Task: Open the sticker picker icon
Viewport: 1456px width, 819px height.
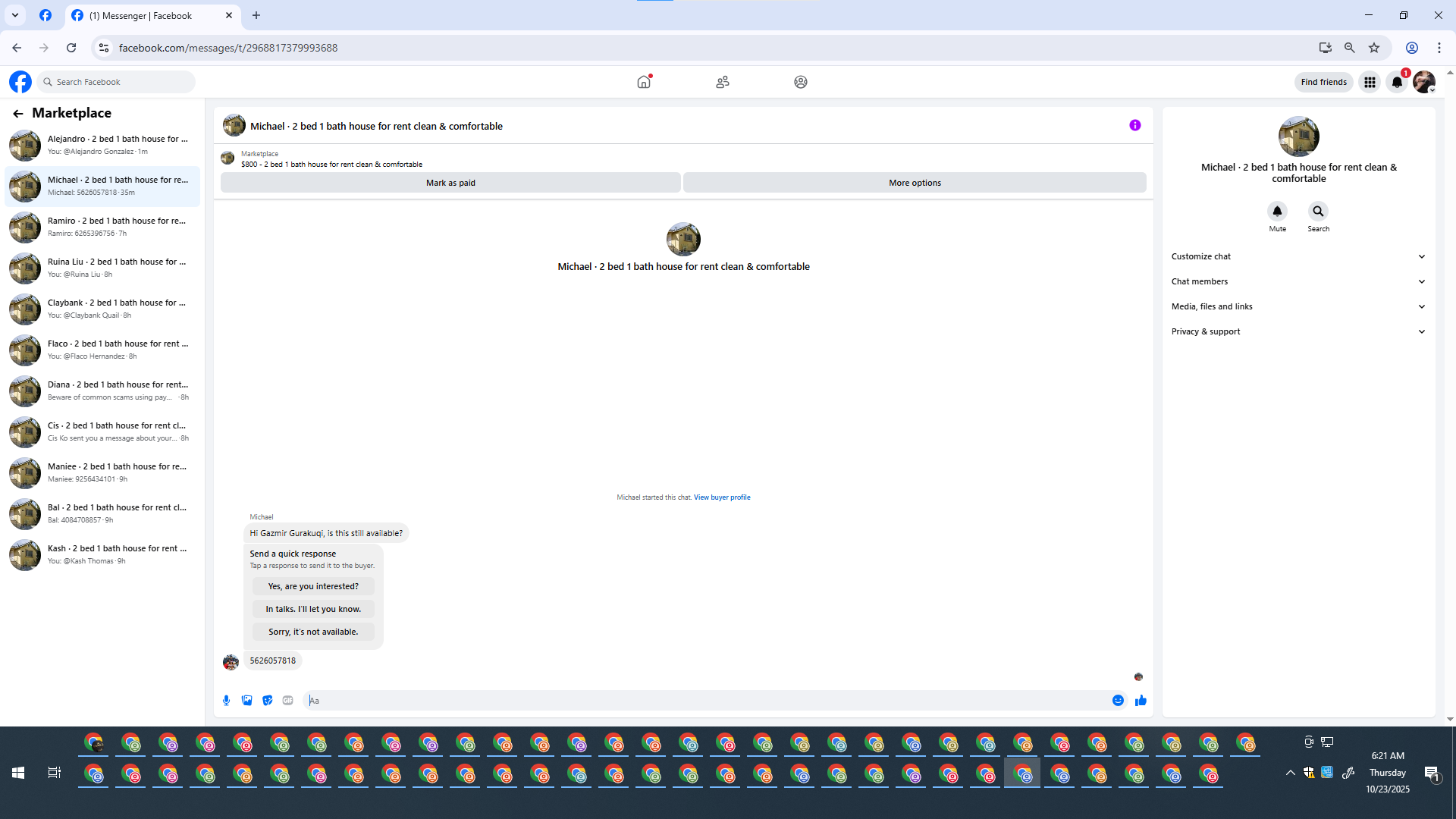Action: (267, 701)
